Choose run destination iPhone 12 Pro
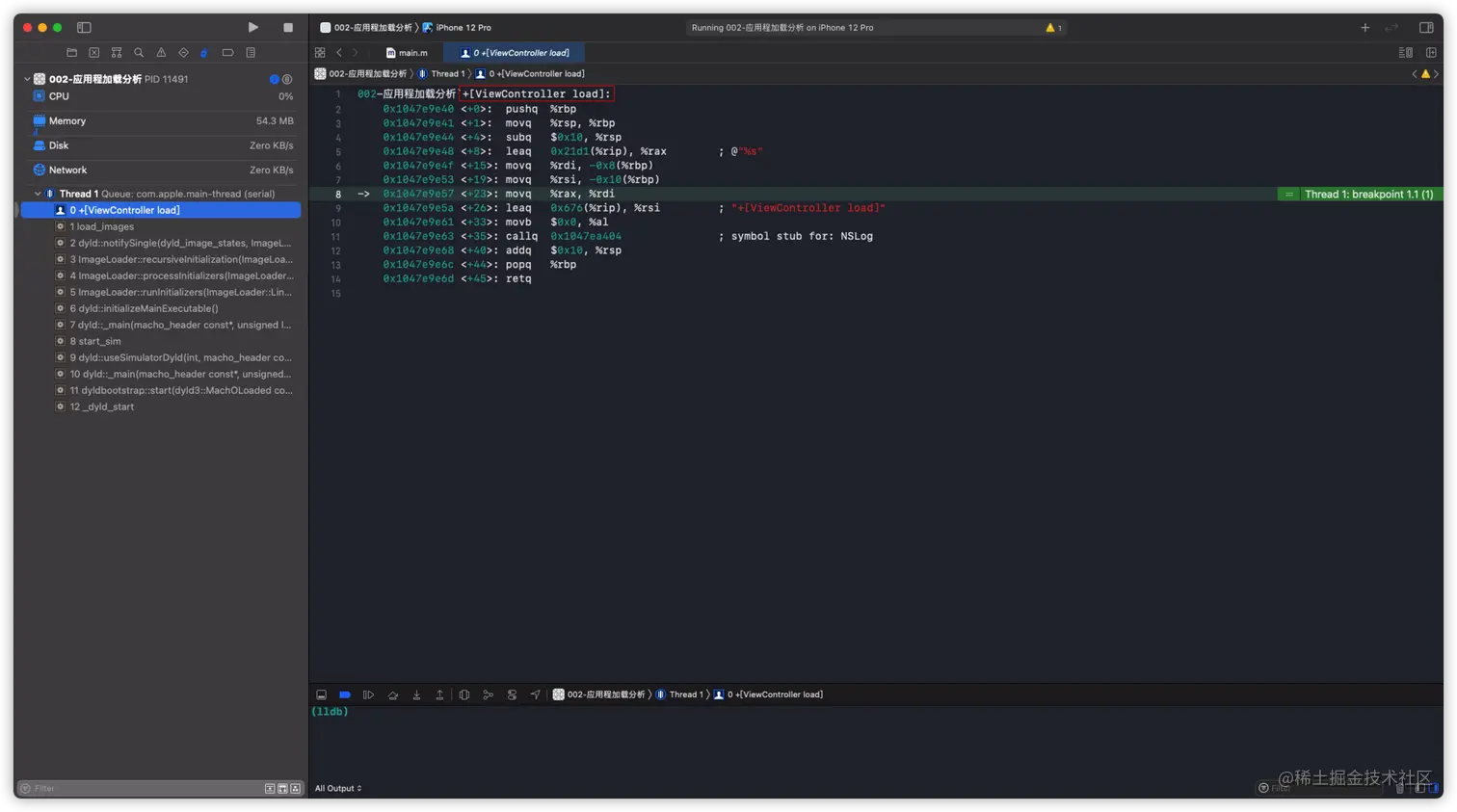 [x=457, y=28]
